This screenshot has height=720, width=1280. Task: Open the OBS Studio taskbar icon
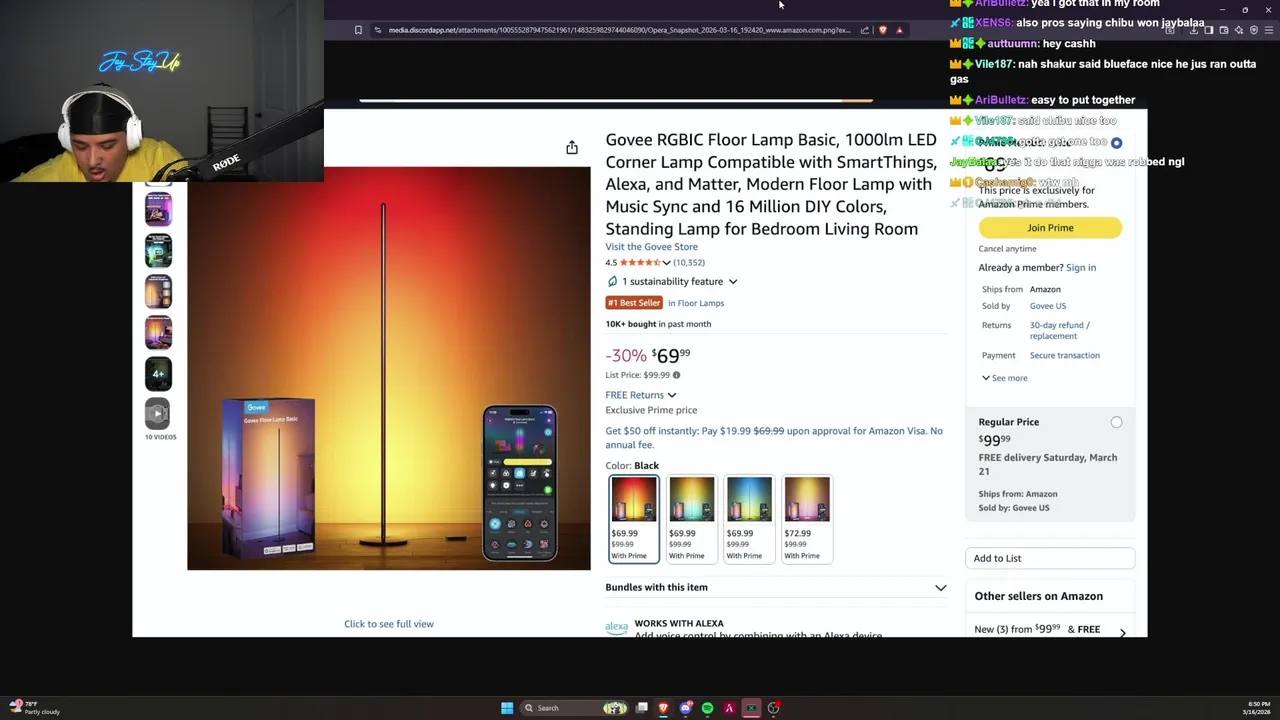point(774,708)
